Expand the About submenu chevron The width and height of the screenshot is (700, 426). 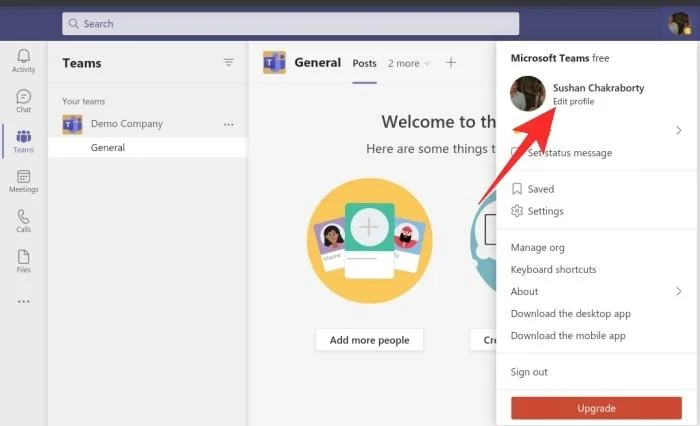click(679, 292)
